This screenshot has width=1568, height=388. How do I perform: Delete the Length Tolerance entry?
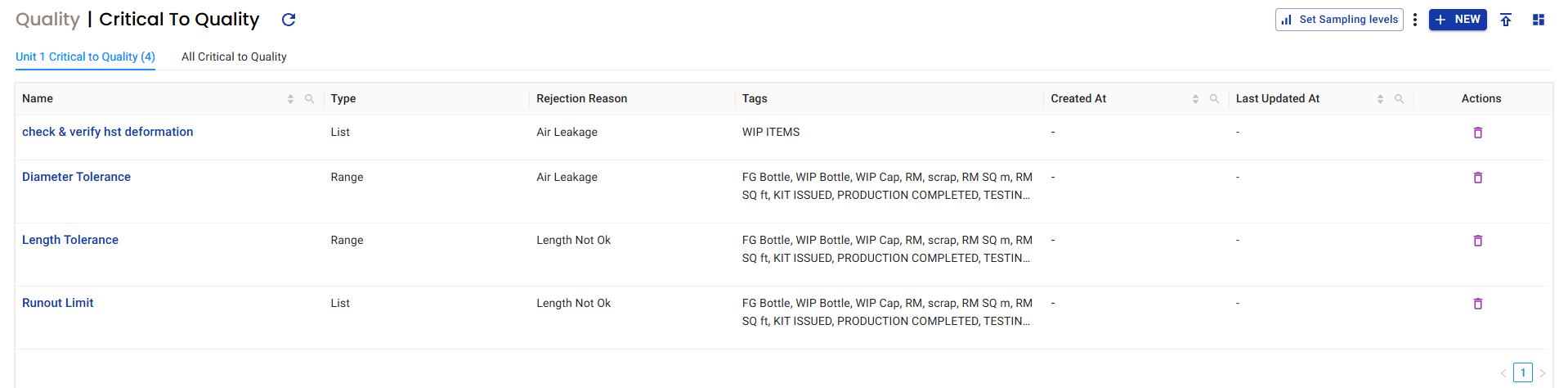(1478, 241)
